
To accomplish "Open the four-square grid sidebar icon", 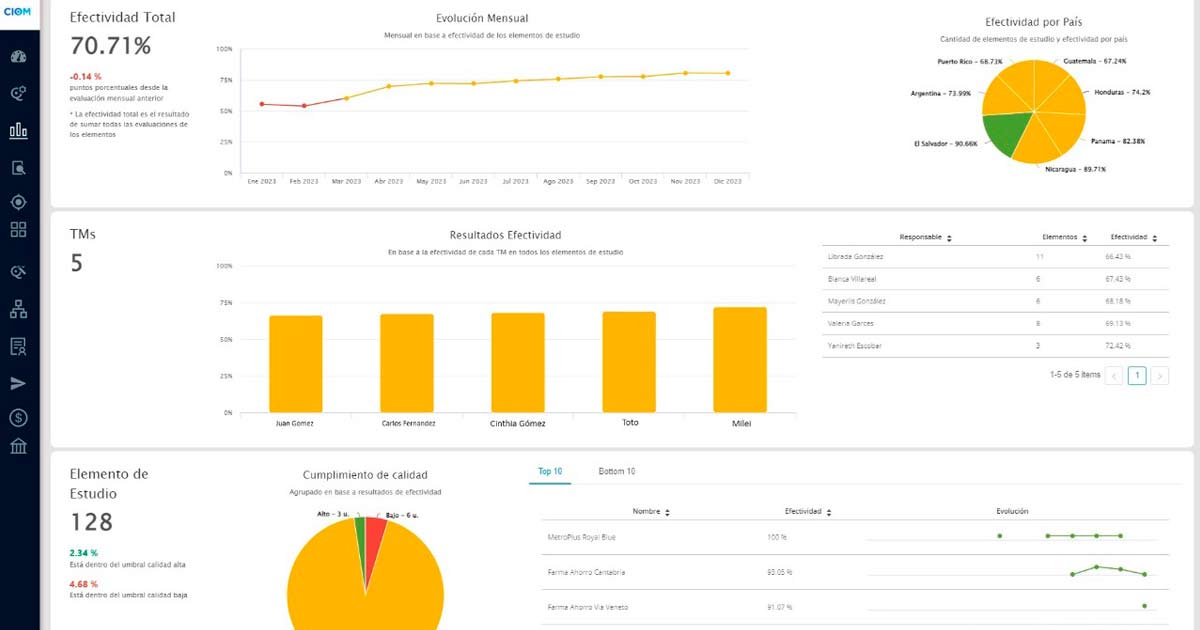I will coord(18,230).
